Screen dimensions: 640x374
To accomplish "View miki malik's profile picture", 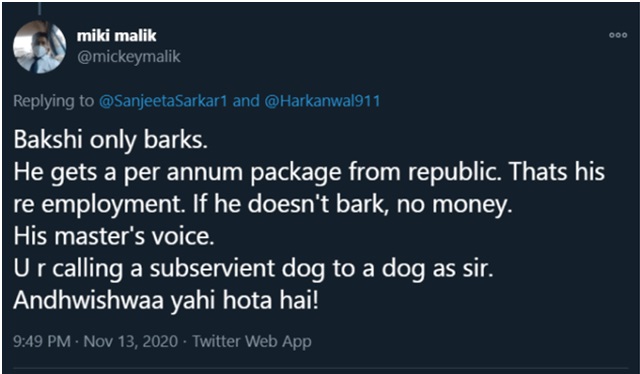I will point(40,47).
